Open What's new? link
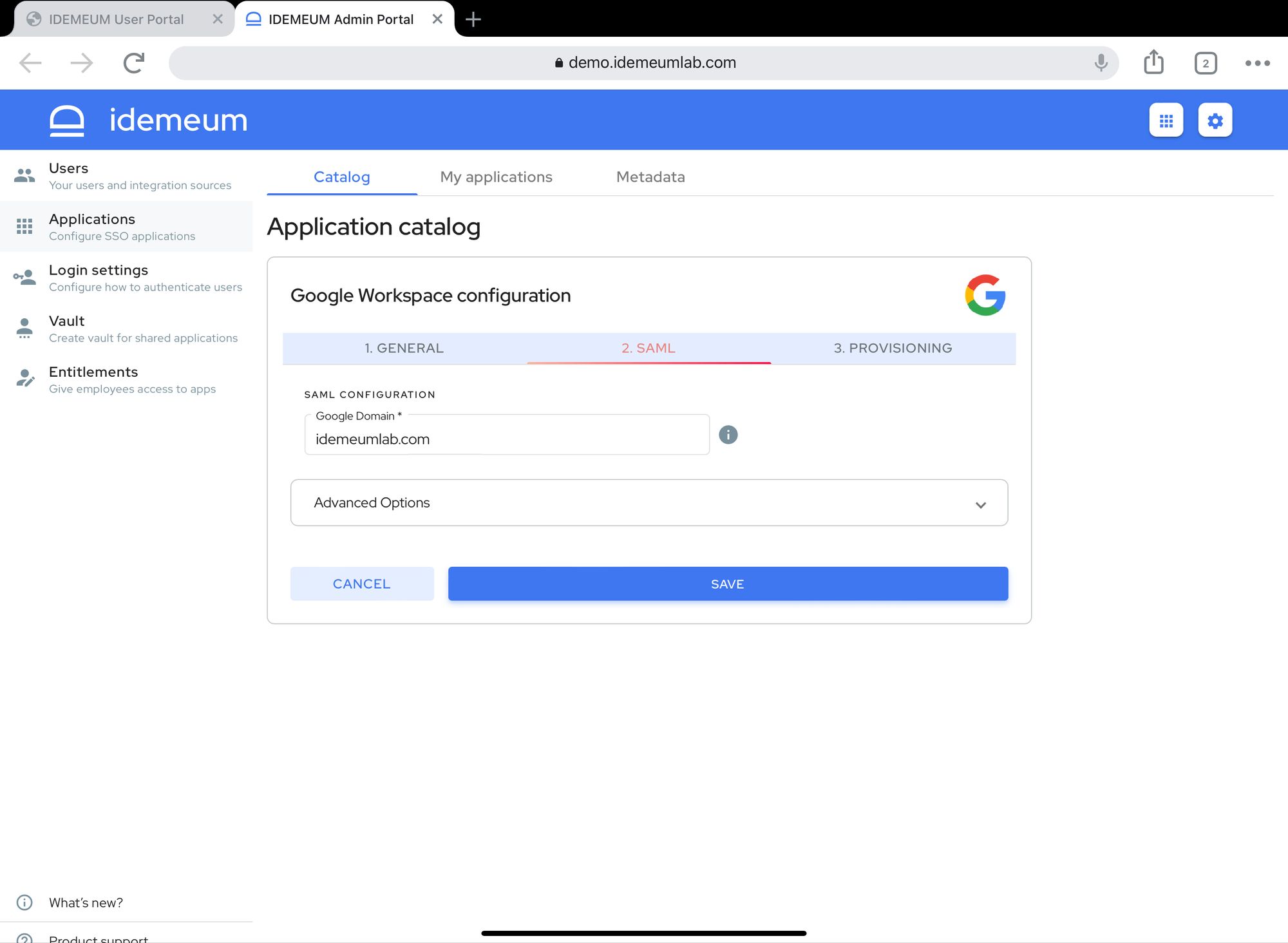The height and width of the screenshot is (943, 1288). click(x=86, y=902)
